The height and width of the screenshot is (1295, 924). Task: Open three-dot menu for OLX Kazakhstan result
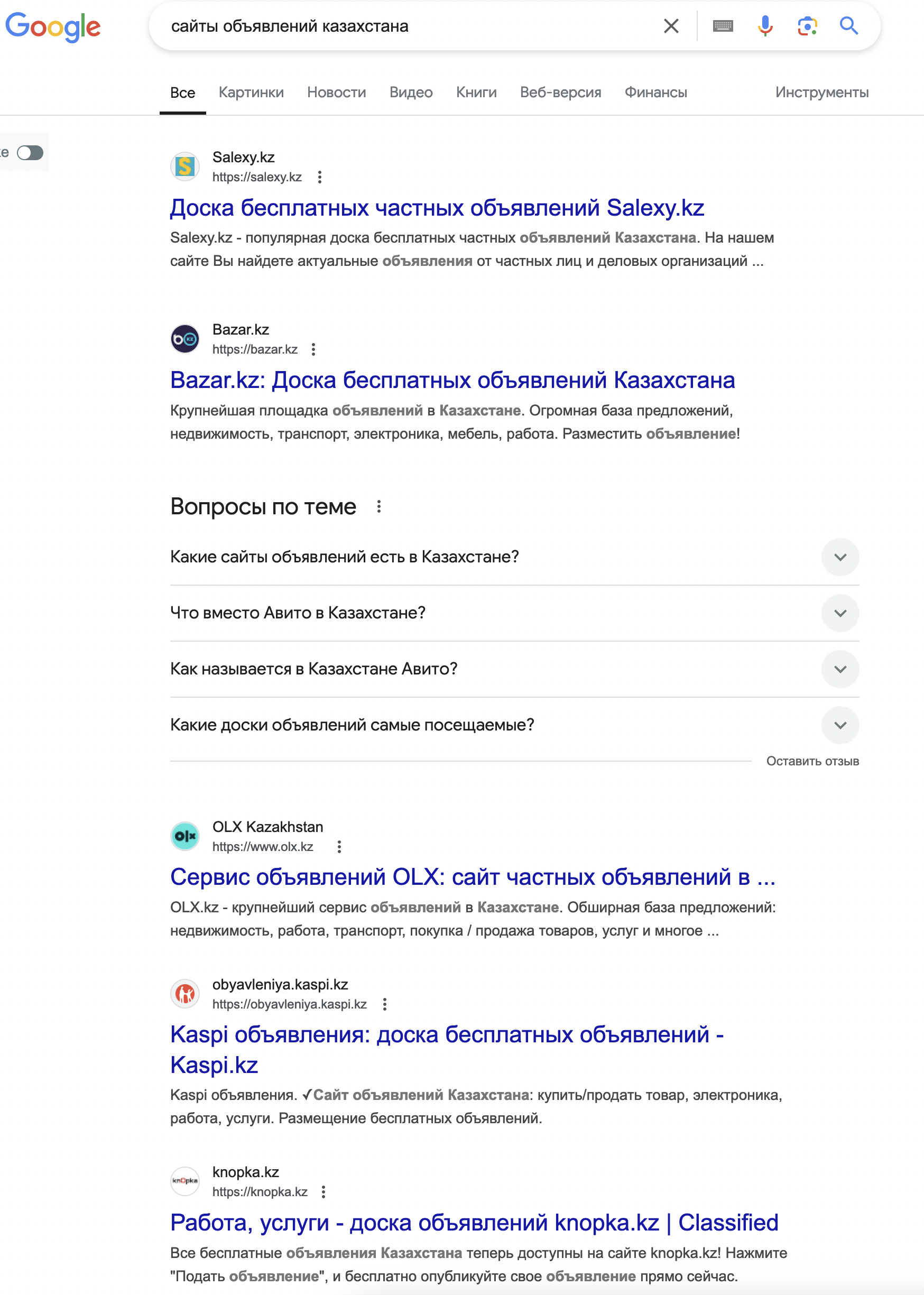[339, 847]
